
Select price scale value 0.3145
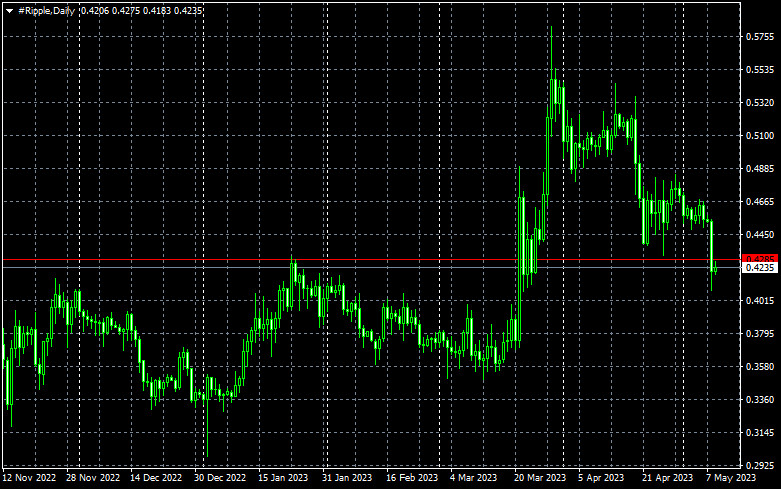click(760, 433)
